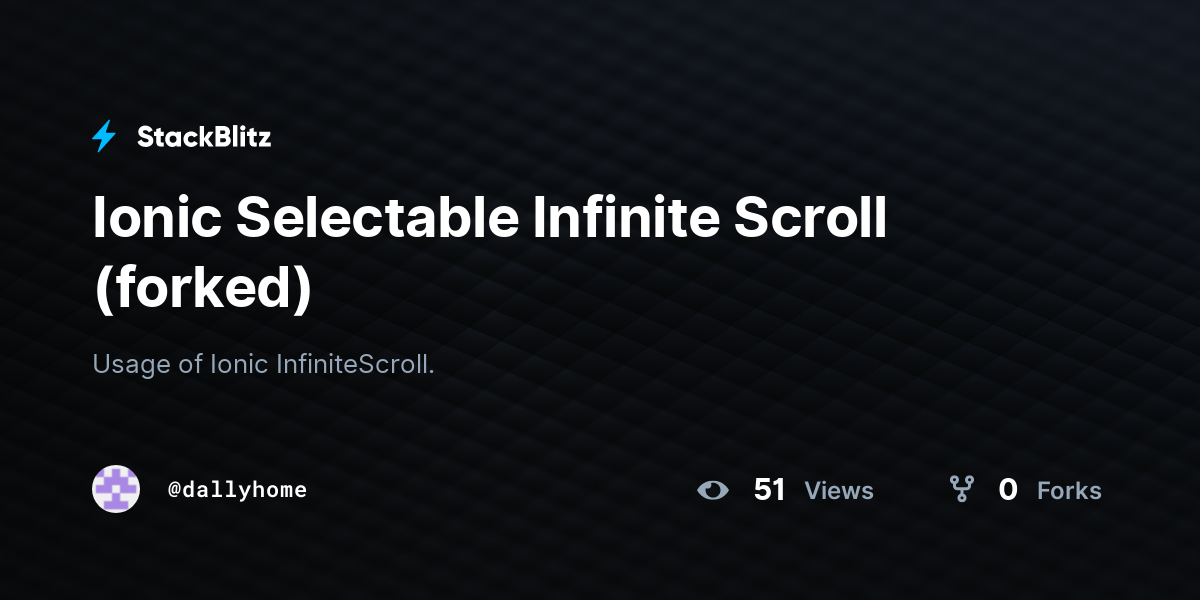
Task: Click the fork branch icon
Action: point(962,489)
